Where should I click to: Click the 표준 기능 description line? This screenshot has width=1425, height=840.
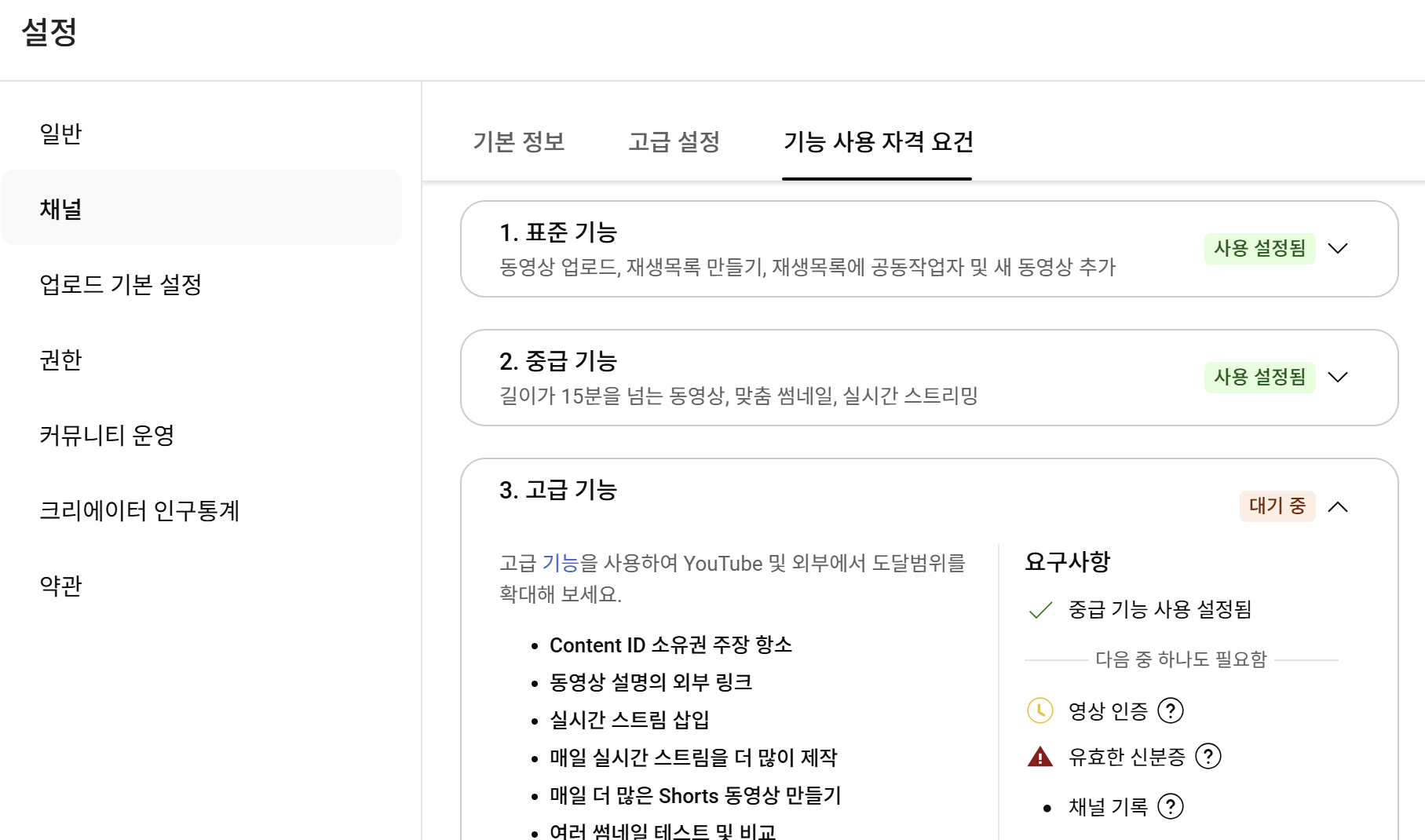807,267
